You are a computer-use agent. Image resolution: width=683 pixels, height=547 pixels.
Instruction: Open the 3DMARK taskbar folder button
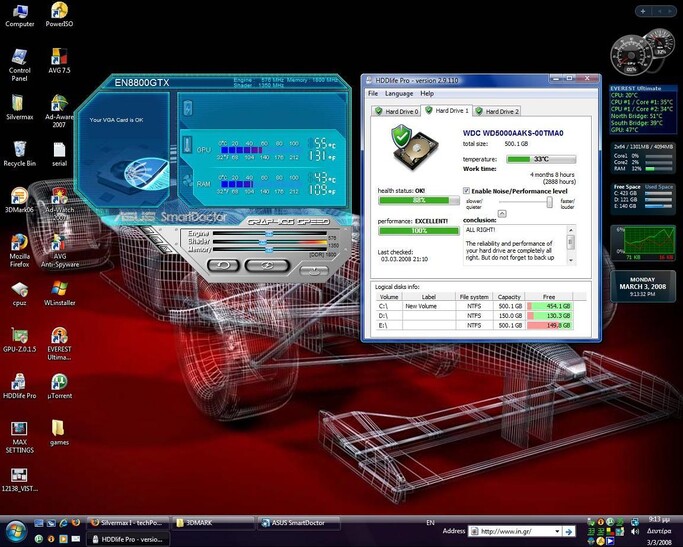coord(213,523)
